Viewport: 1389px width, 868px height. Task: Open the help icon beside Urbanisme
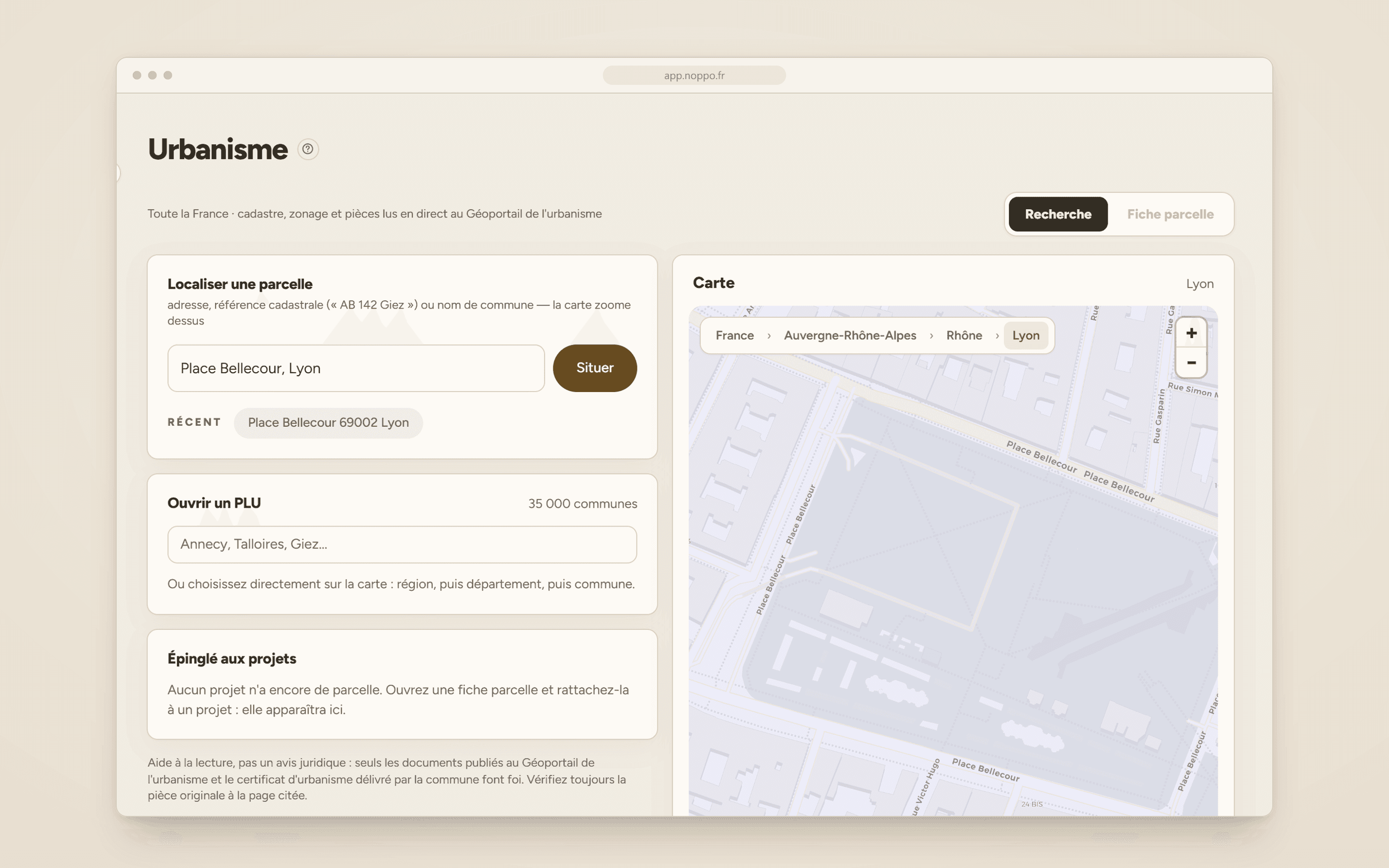pos(308,149)
